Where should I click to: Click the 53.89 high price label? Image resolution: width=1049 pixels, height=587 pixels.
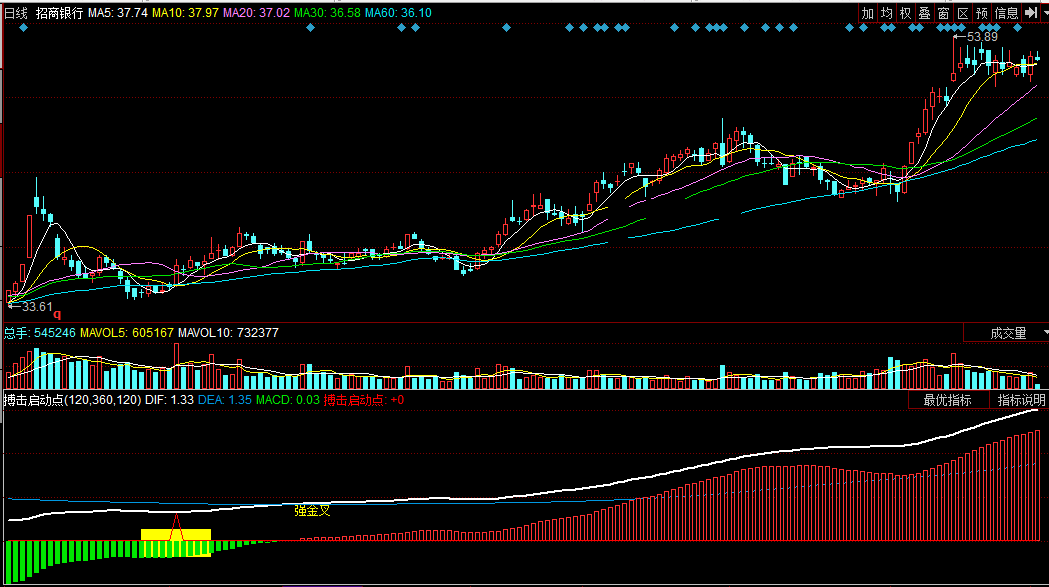click(x=981, y=37)
